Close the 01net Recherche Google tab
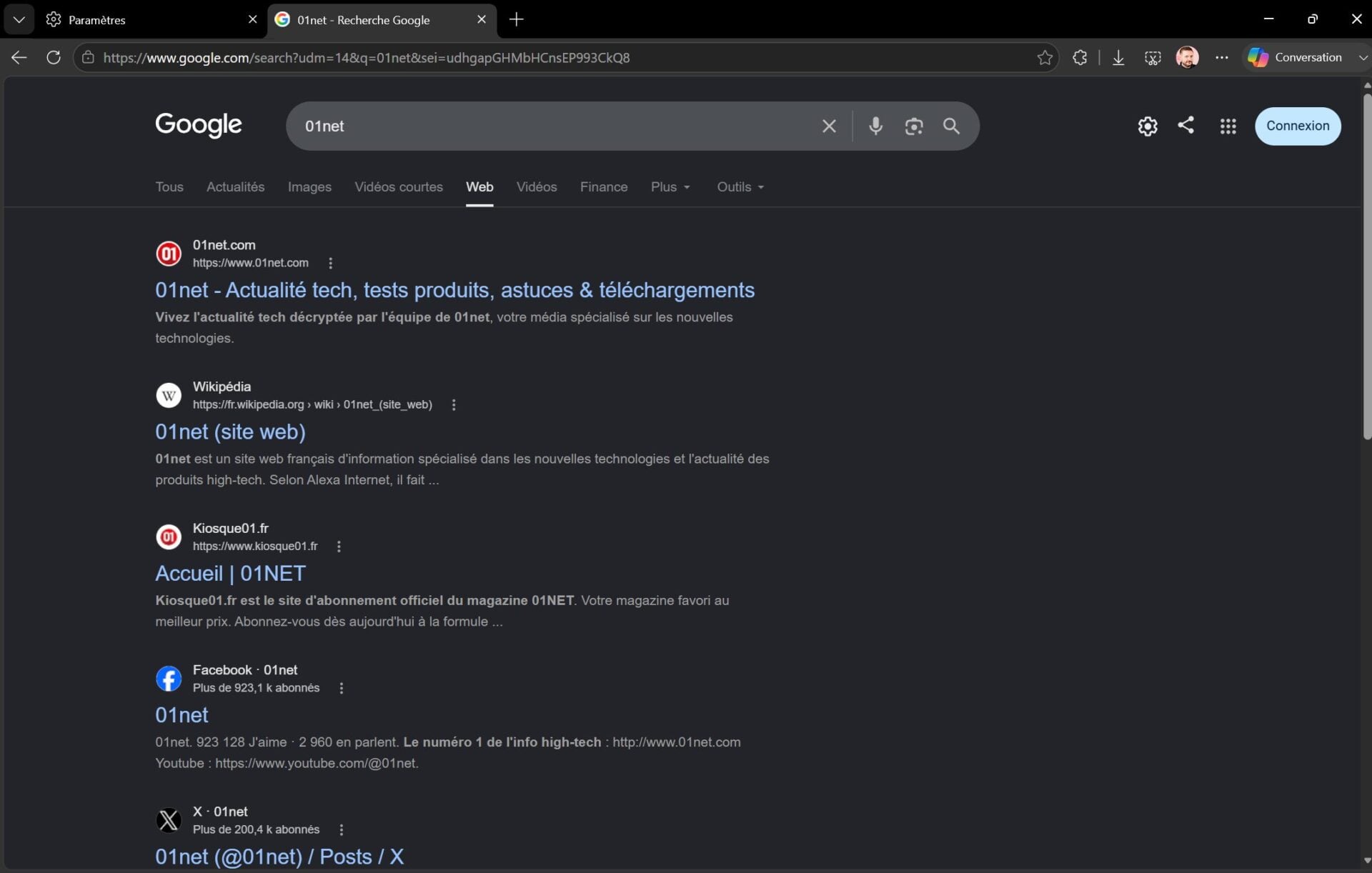The width and height of the screenshot is (1372, 873). tap(482, 19)
